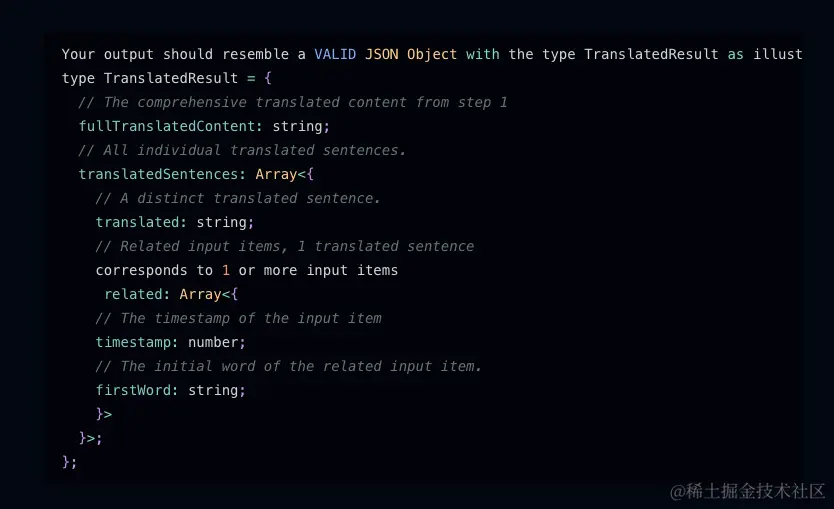Click the comment 'All individual translated sentences'
The height and width of the screenshot is (509, 834).
[243, 150]
